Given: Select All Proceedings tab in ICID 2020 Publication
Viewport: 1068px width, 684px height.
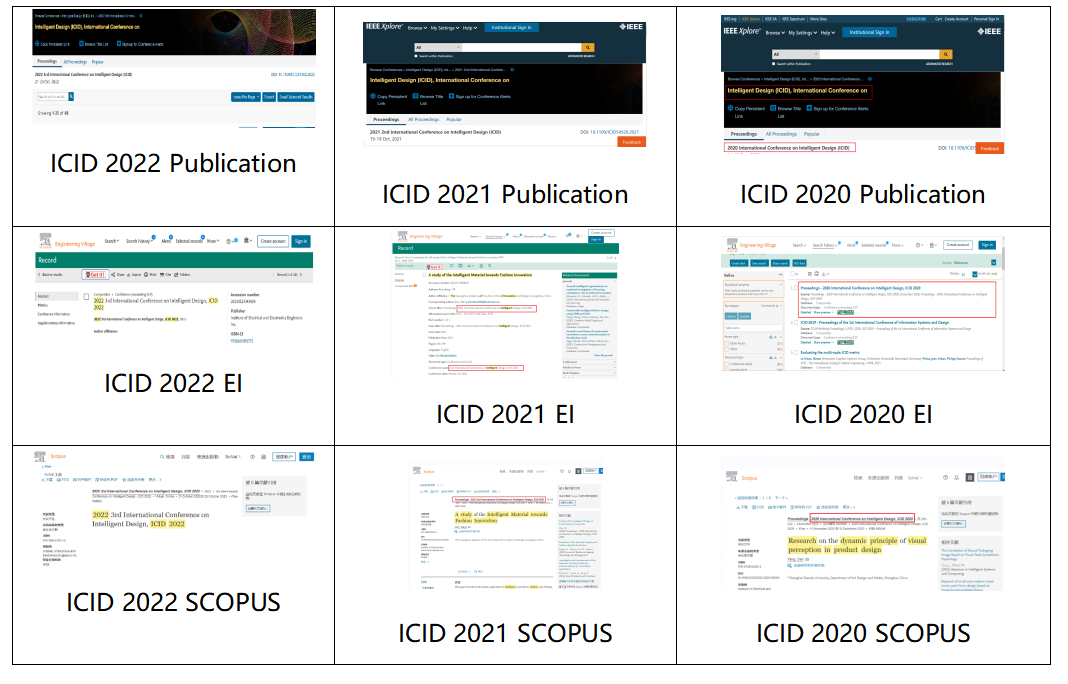Looking at the screenshot, I should pyautogui.click(x=781, y=134).
